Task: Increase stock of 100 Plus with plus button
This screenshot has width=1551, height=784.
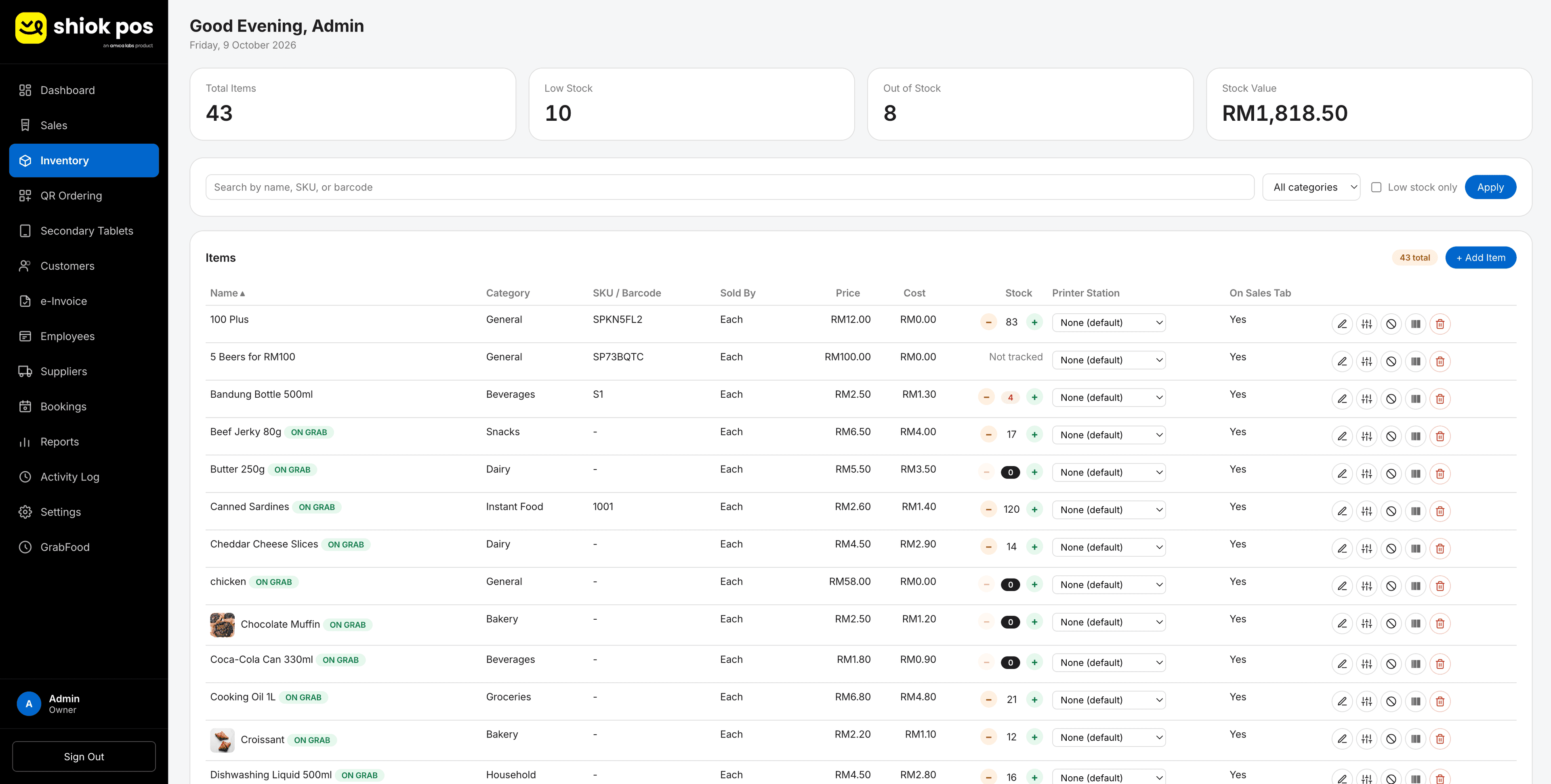Action: [1034, 322]
